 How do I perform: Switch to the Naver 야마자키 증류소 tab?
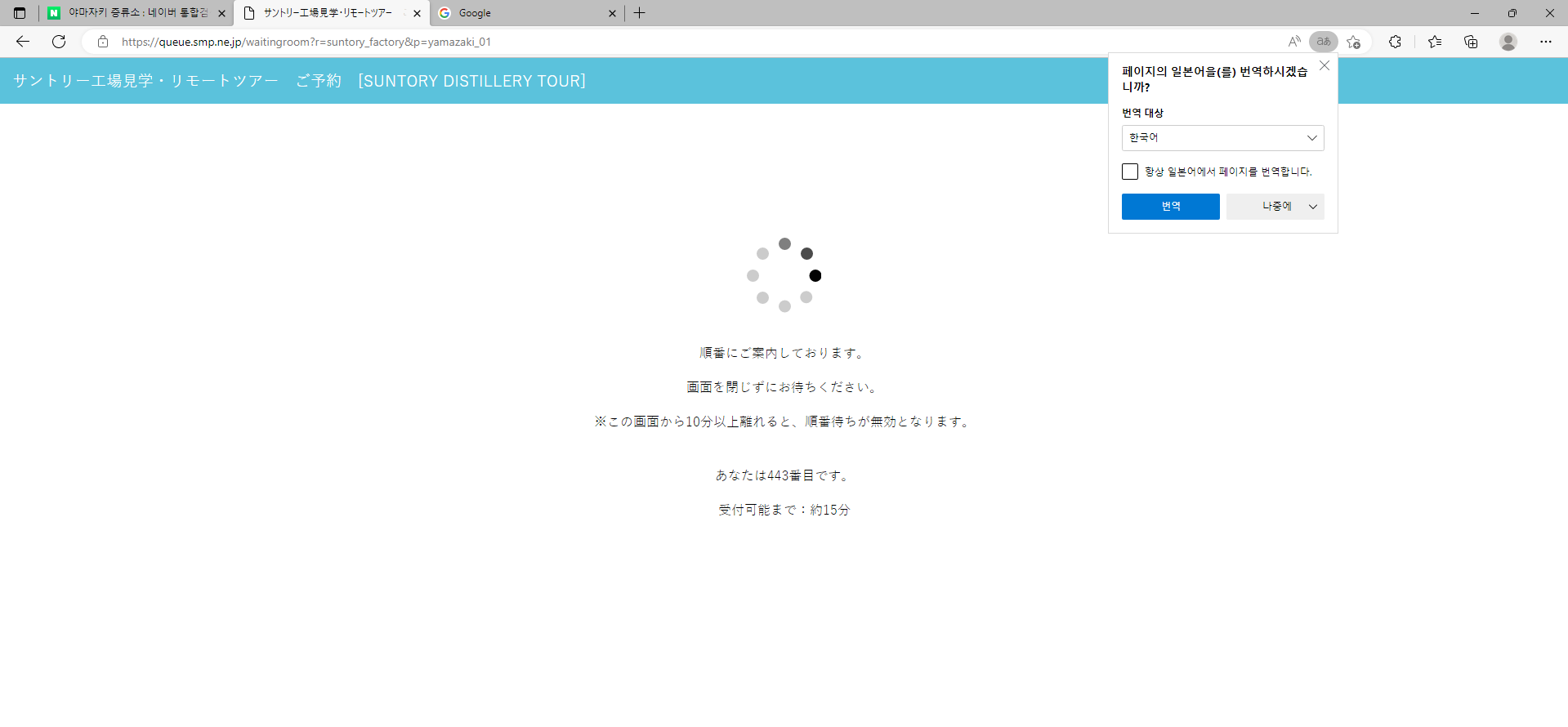[x=136, y=13]
